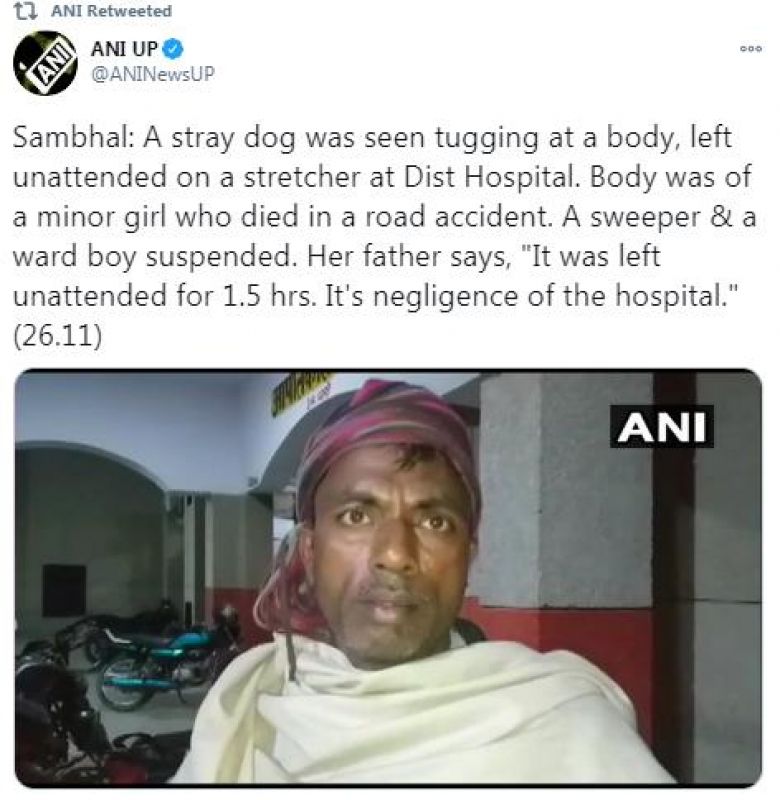Click the word "Sambhal:" in the tweet
The height and width of the screenshot is (800, 780).
(x=74, y=138)
